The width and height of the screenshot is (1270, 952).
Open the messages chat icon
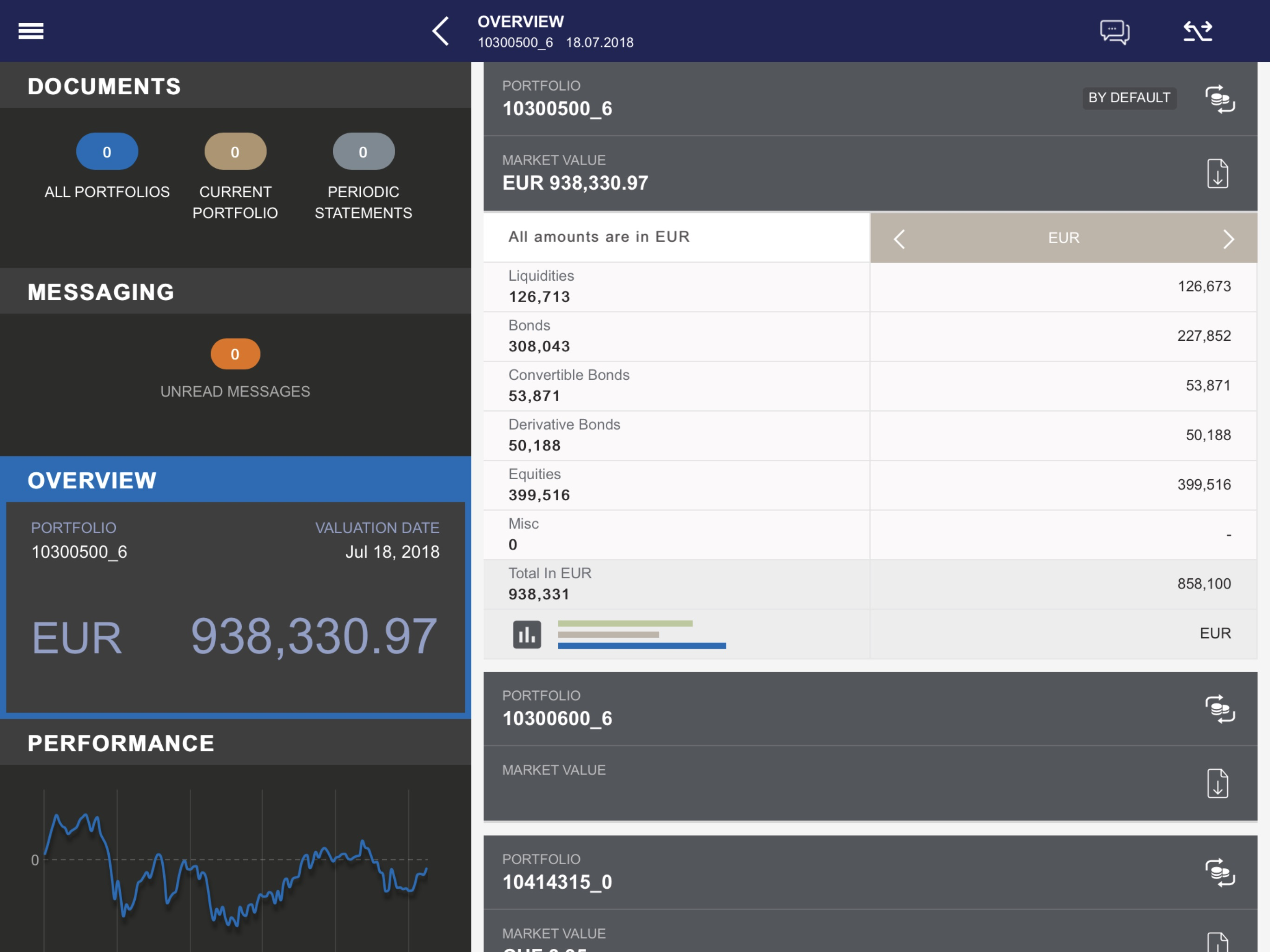[x=1114, y=32]
